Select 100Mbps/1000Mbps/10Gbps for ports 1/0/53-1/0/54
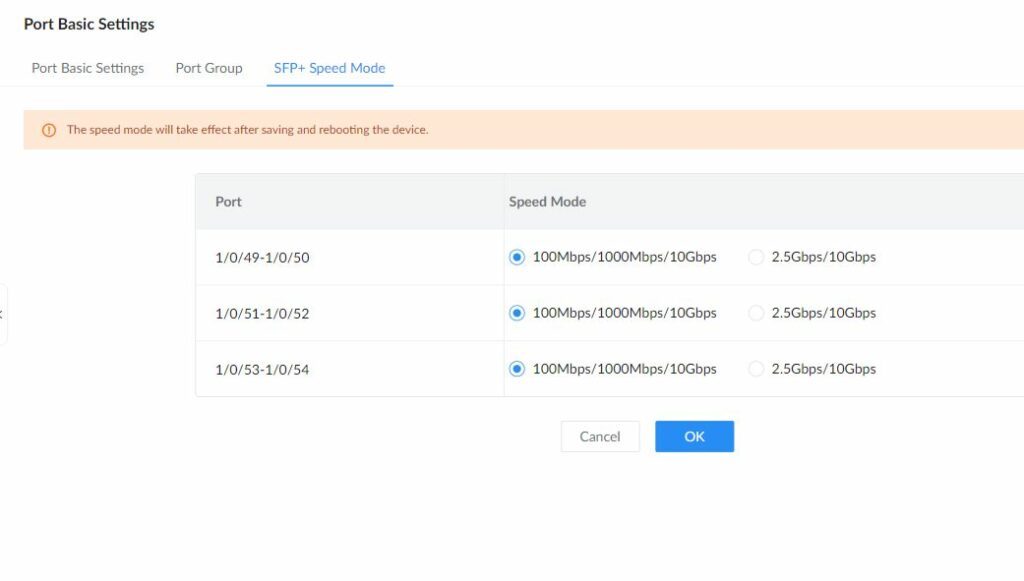 (517, 369)
